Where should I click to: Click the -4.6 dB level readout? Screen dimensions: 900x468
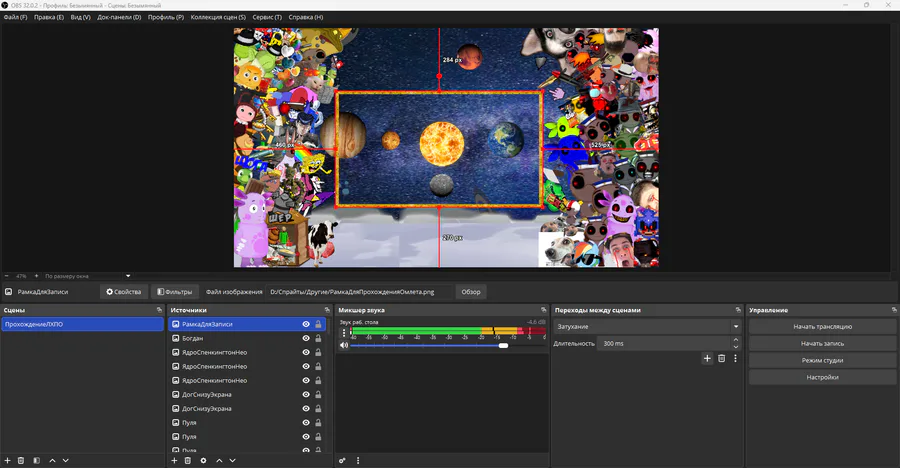click(536, 322)
